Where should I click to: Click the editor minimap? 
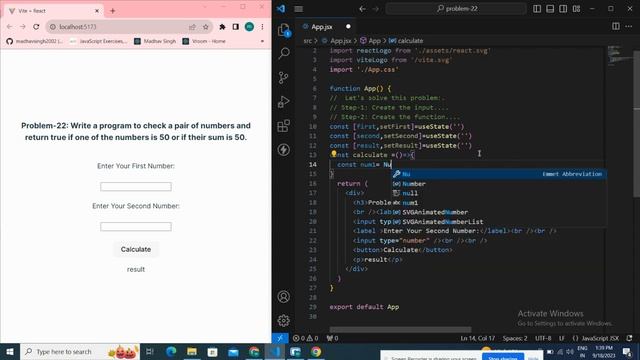[x=620, y=57]
